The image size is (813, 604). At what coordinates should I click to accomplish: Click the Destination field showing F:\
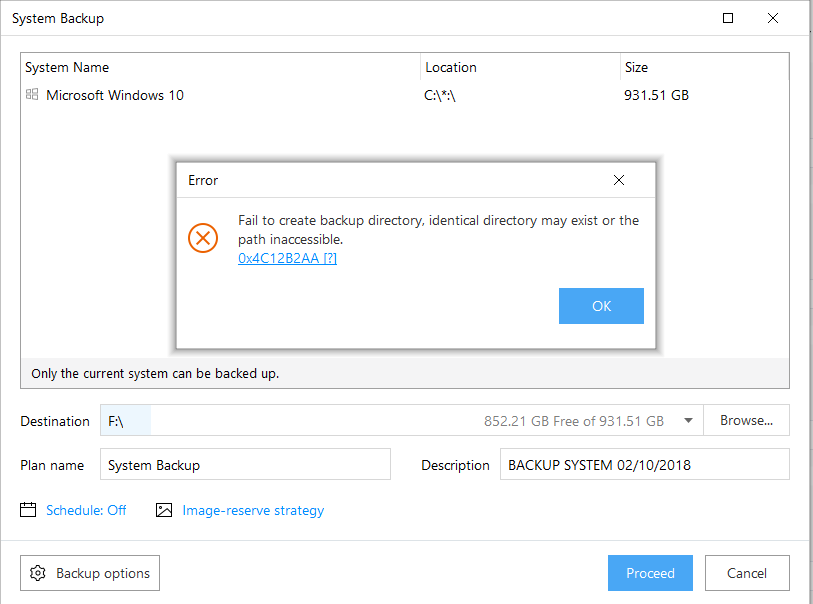(401, 420)
